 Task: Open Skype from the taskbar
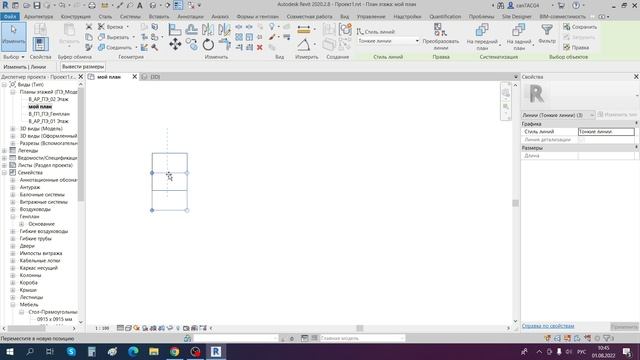(71, 351)
